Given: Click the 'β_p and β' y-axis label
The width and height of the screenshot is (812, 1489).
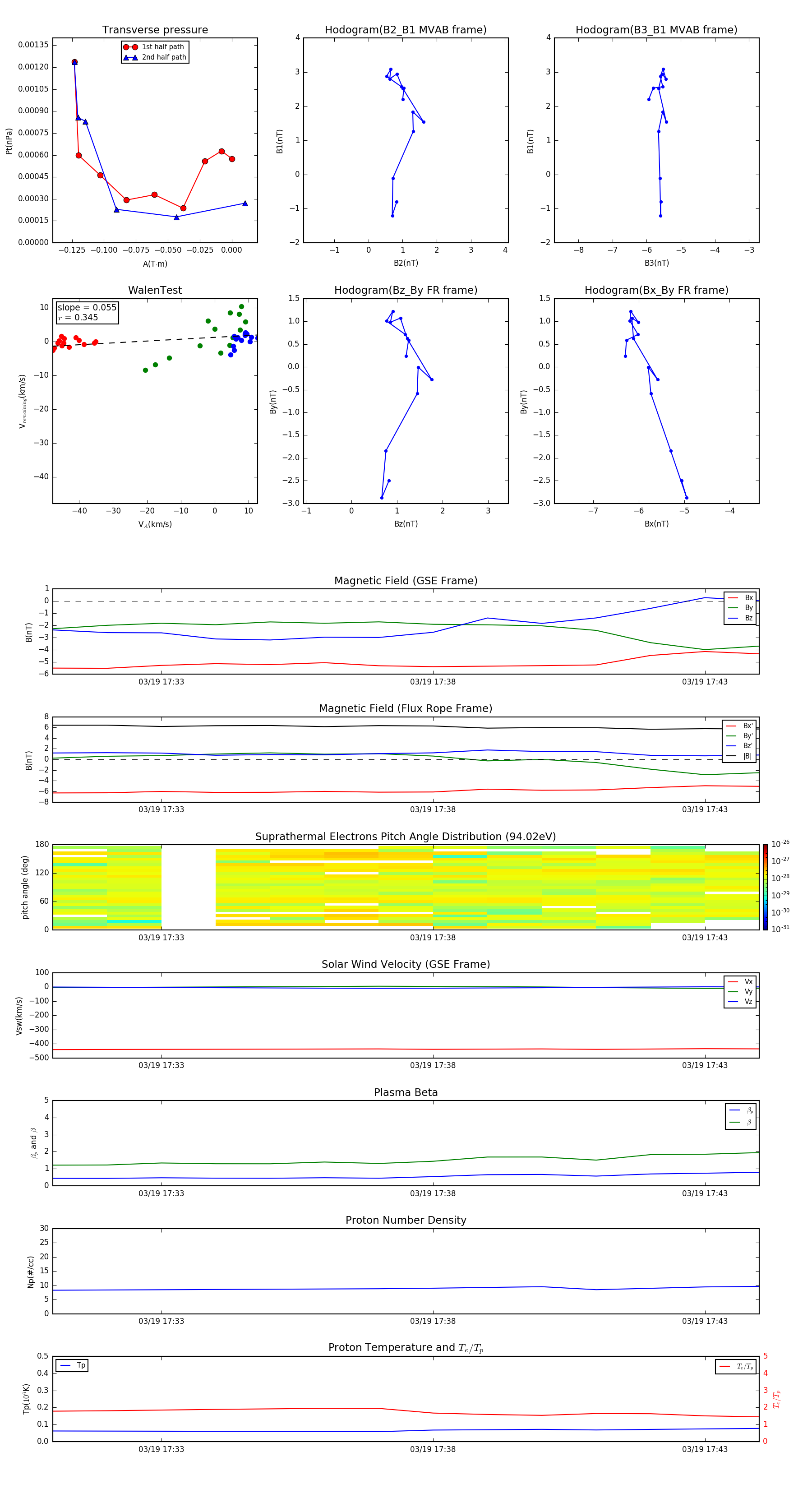Looking at the screenshot, I should pyautogui.click(x=33, y=1143).
